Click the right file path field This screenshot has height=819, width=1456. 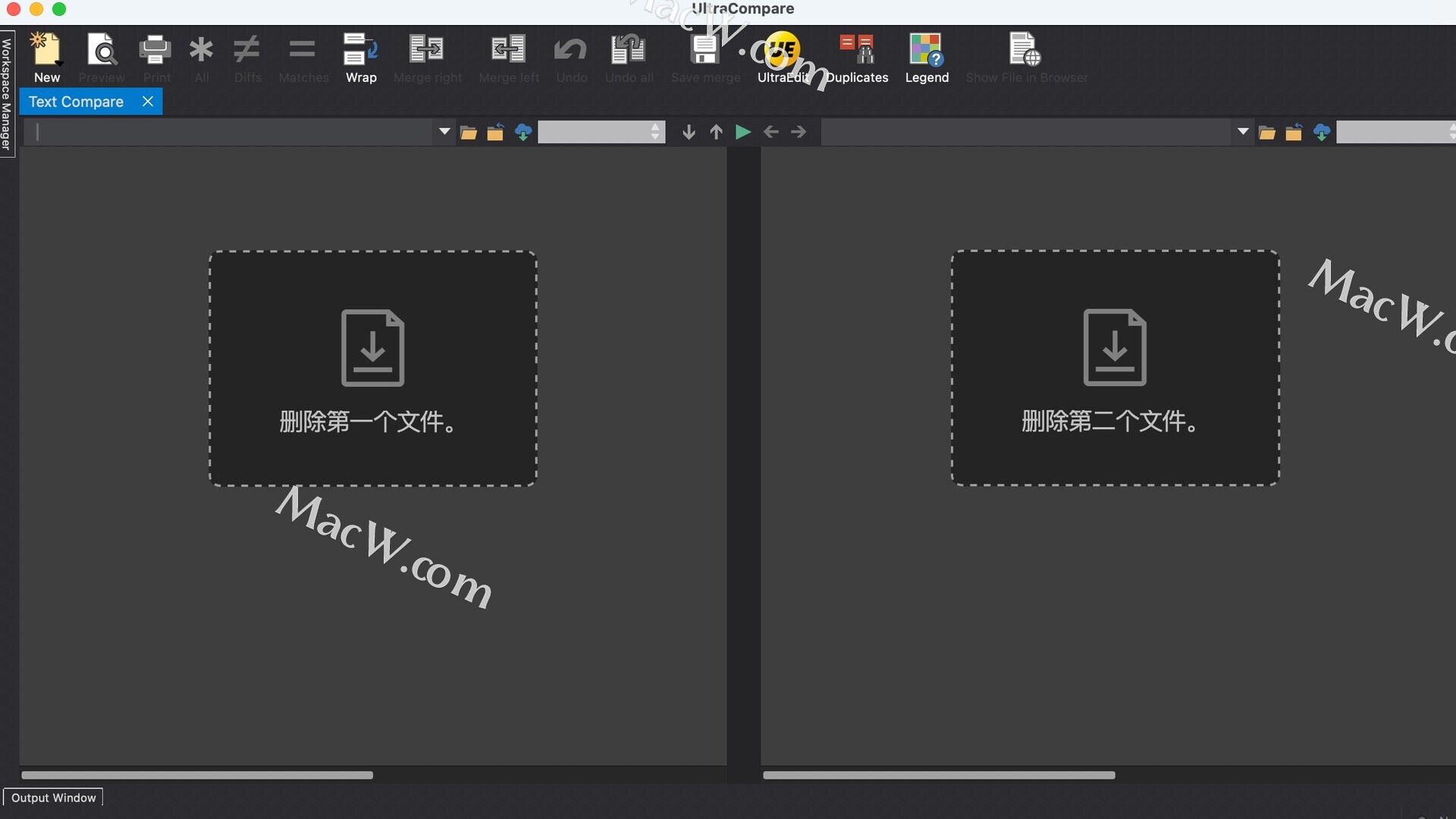1027,132
